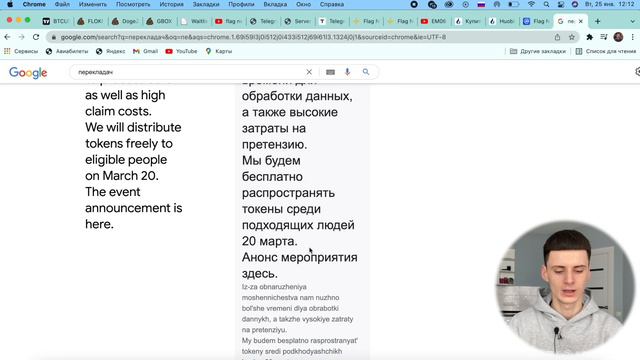Open the Extensions puzzle icon
The width and height of the screenshot is (640, 360).
pos(589,37)
